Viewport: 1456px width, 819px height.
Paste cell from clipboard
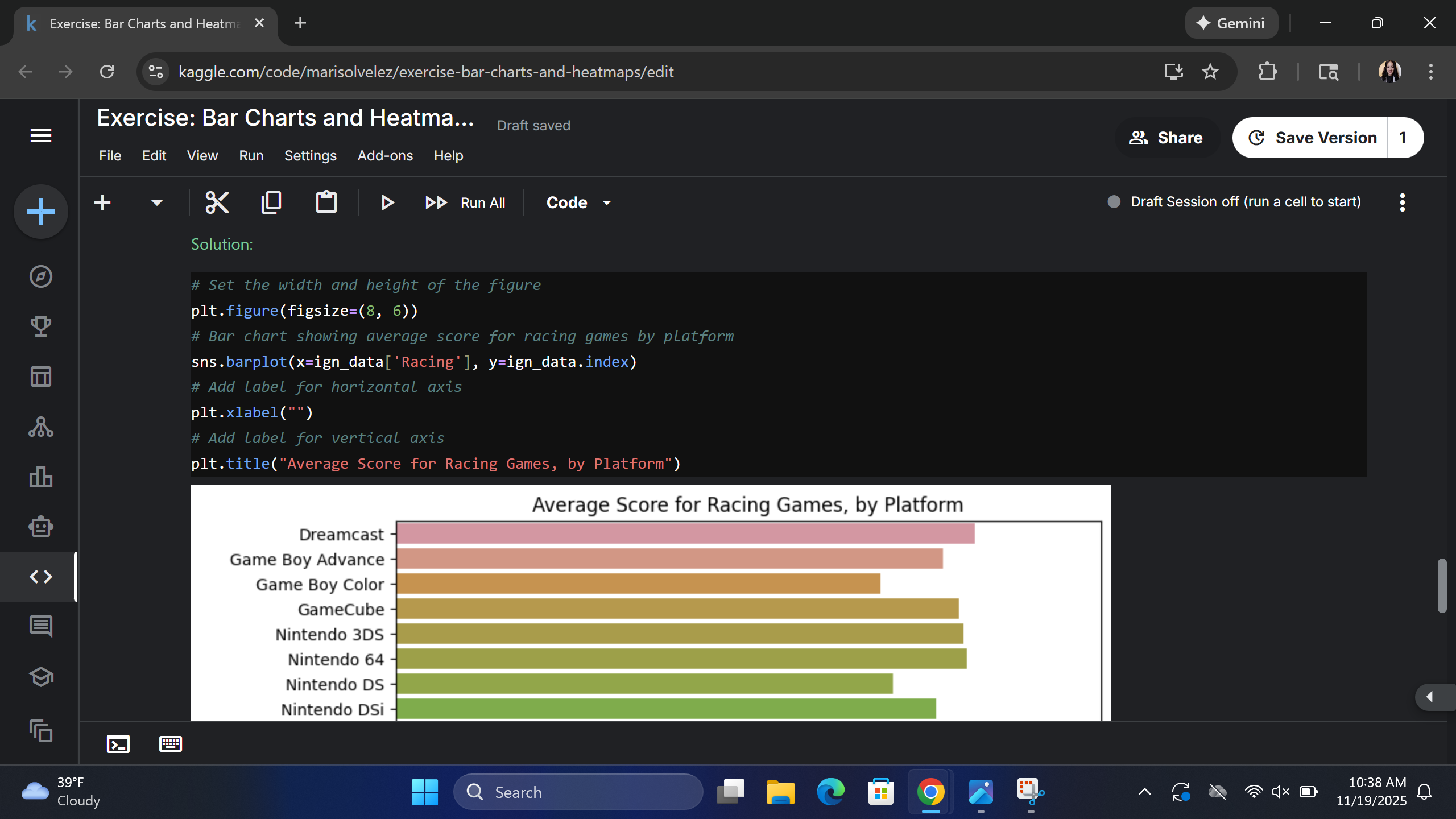click(326, 202)
